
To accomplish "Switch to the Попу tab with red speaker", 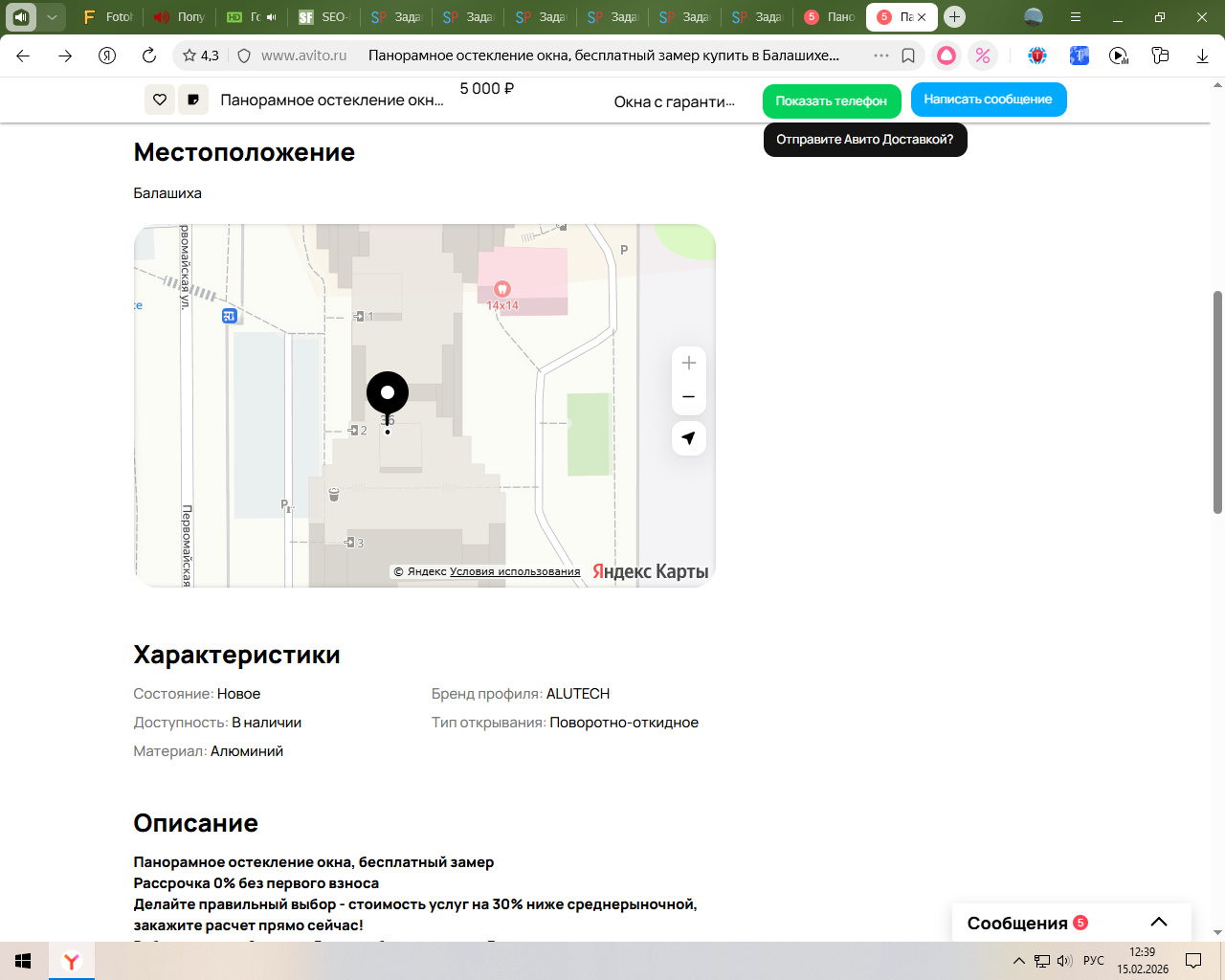I will (x=180, y=17).
